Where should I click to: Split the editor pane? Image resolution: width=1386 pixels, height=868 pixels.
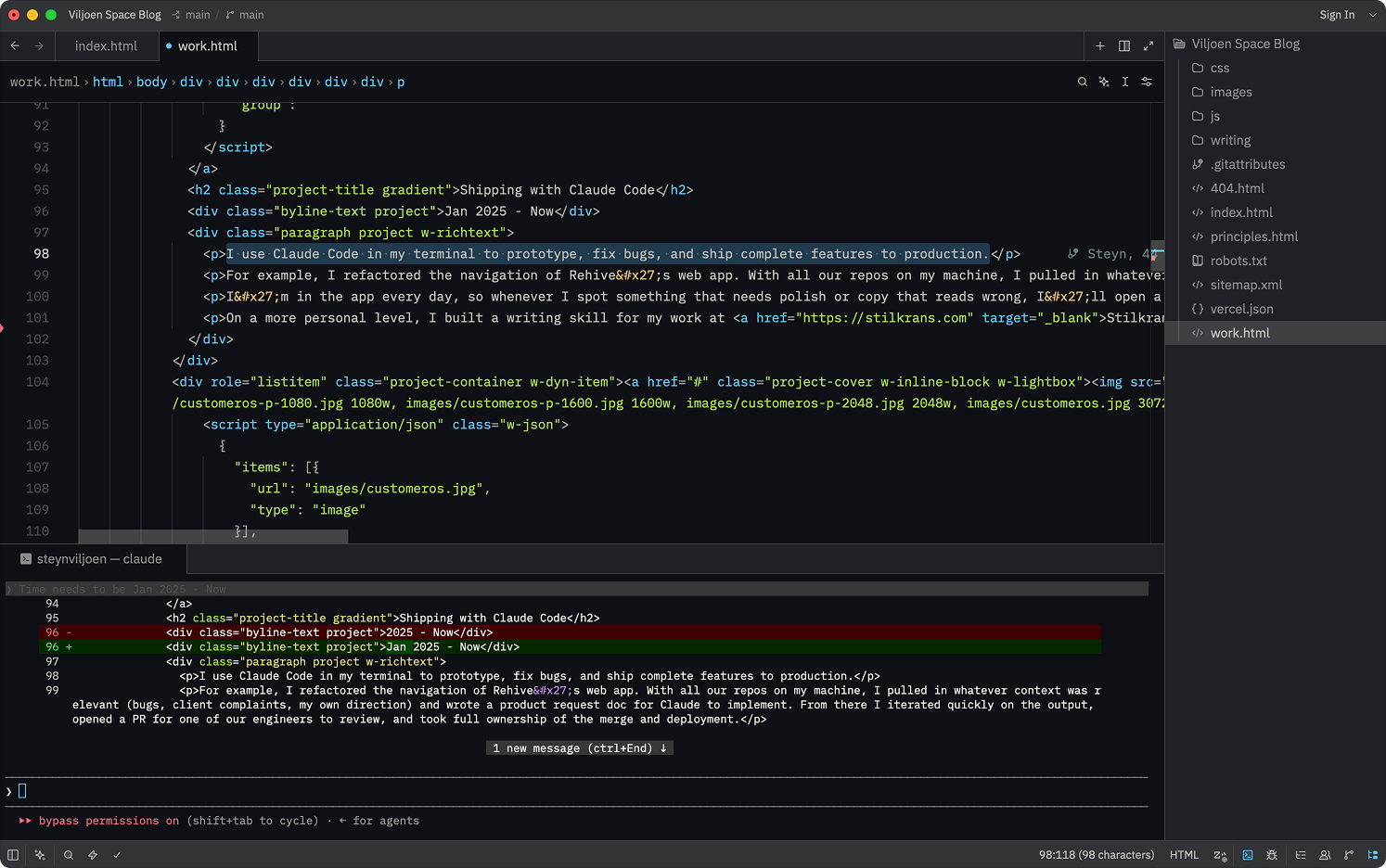[x=1124, y=45]
